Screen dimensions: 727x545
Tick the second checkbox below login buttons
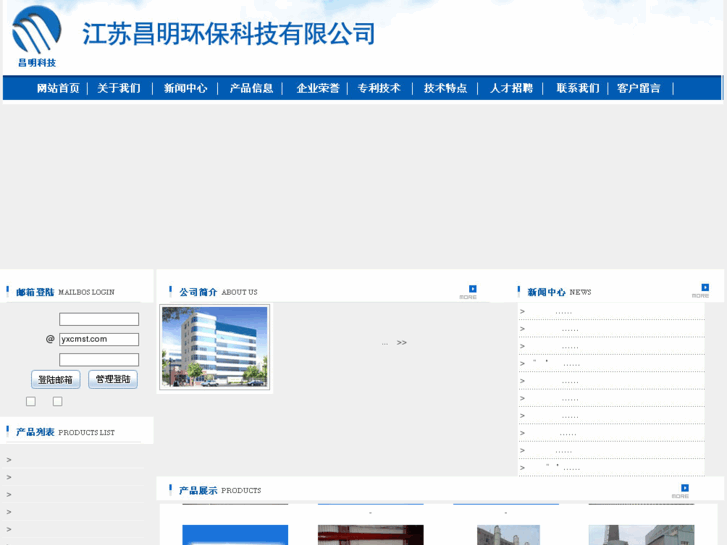pos(57,401)
